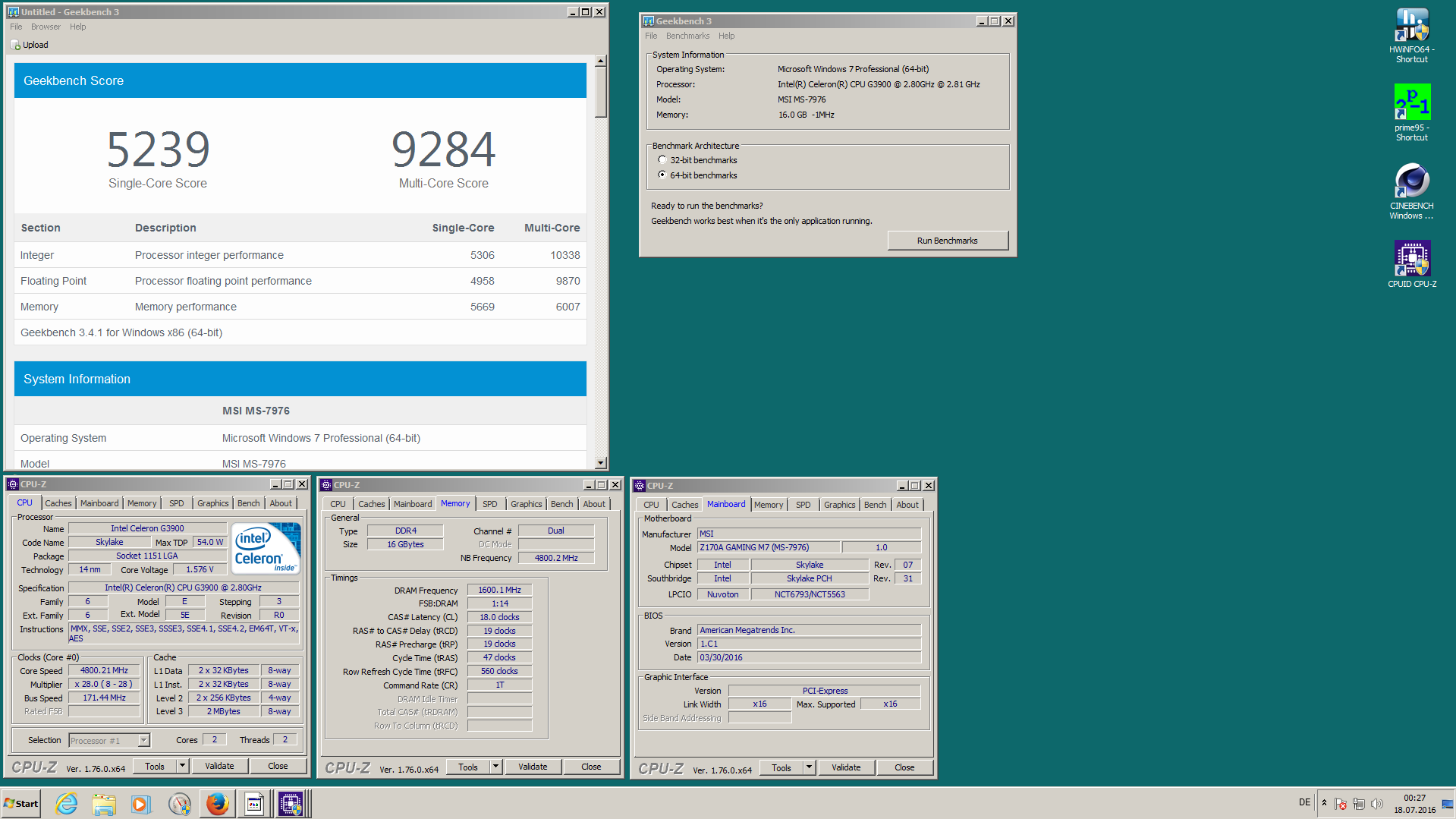Open File menu in Geekbench 3 launcher
This screenshot has height=819, width=1456.
tap(651, 36)
